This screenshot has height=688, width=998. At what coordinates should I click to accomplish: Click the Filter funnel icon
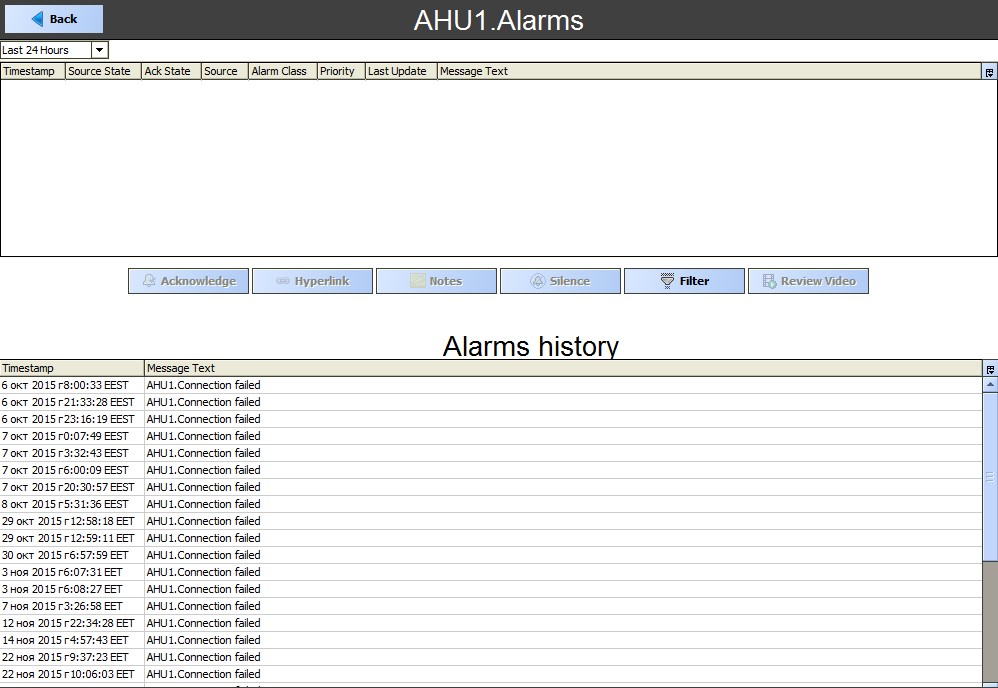[667, 281]
